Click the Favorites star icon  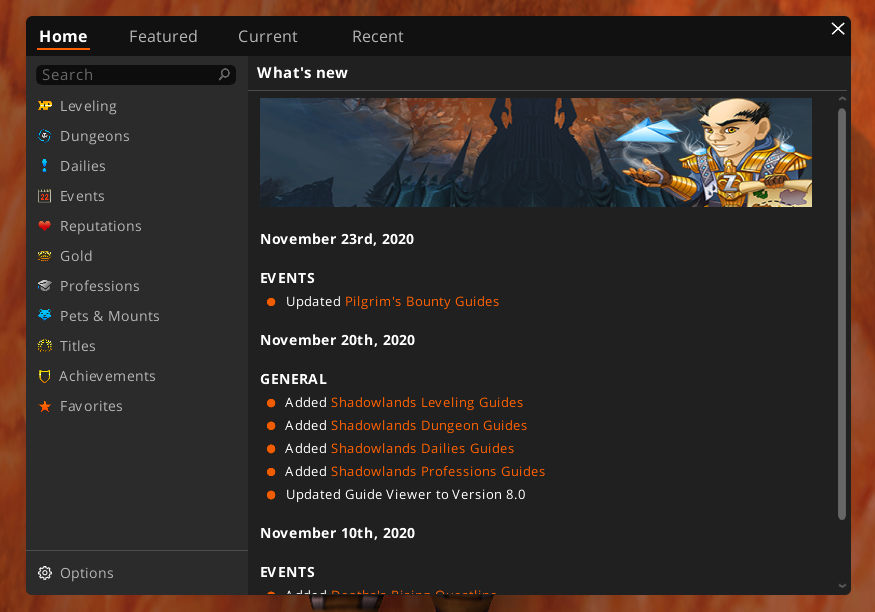(45, 406)
